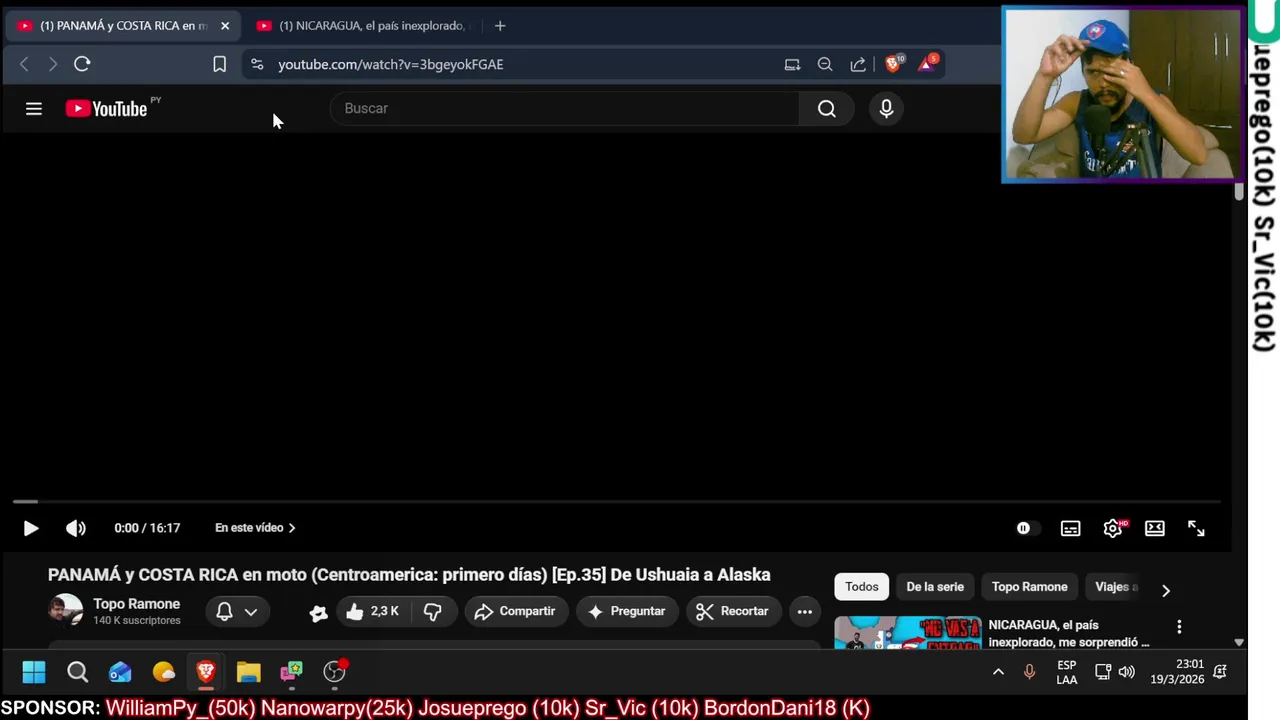Focus the Buscar search field
Image resolution: width=1280 pixels, height=720 pixels.
click(565, 108)
